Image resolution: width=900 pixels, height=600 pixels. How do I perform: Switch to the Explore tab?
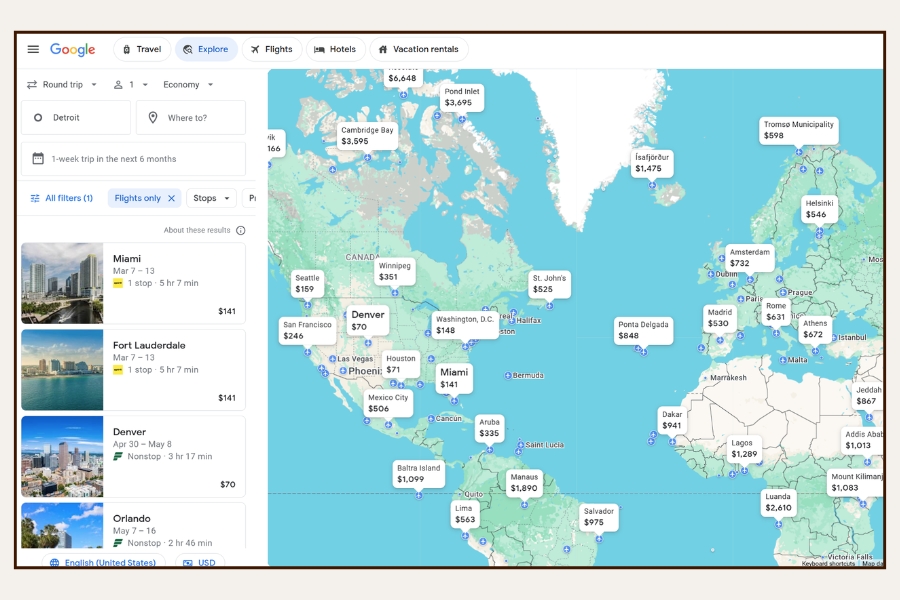click(x=206, y=49)
